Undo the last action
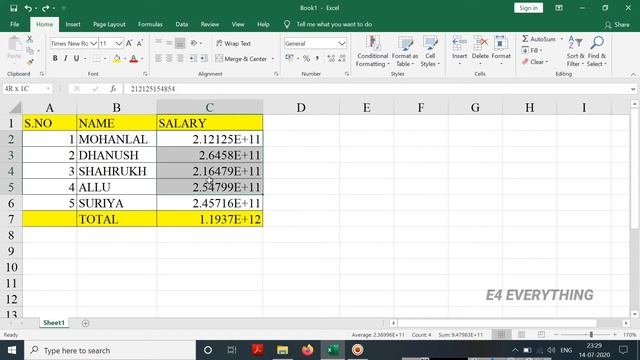 click(x=28, y=8)
